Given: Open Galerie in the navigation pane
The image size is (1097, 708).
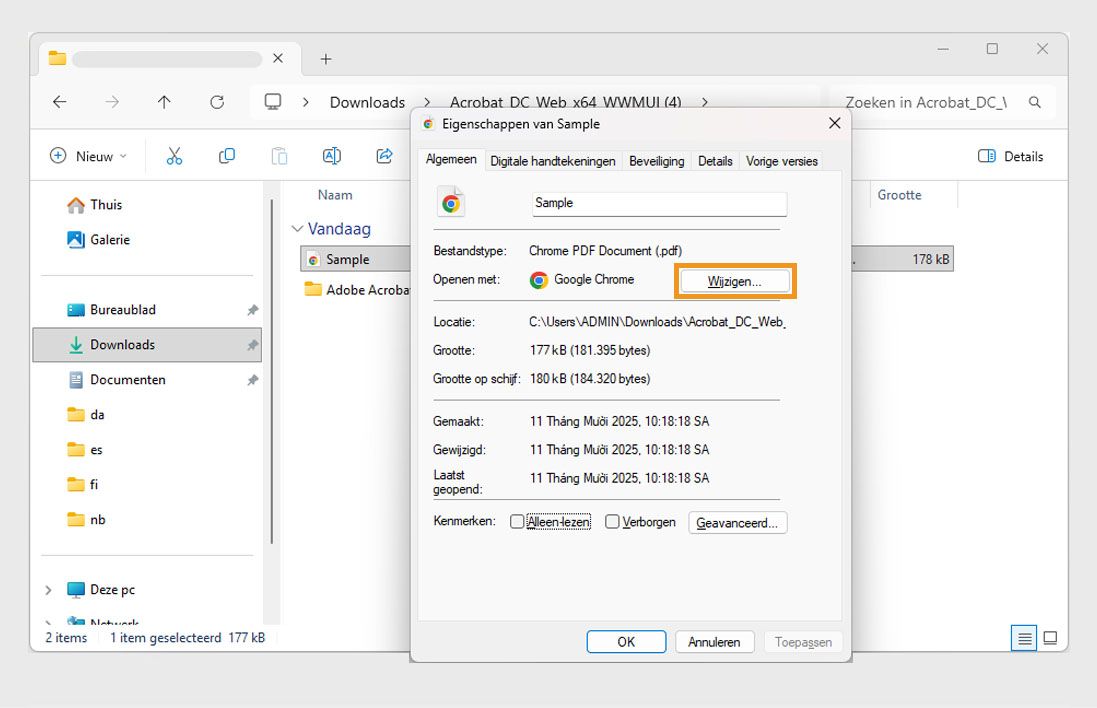Looking at the screenshot, I should (x=110, y=240).
